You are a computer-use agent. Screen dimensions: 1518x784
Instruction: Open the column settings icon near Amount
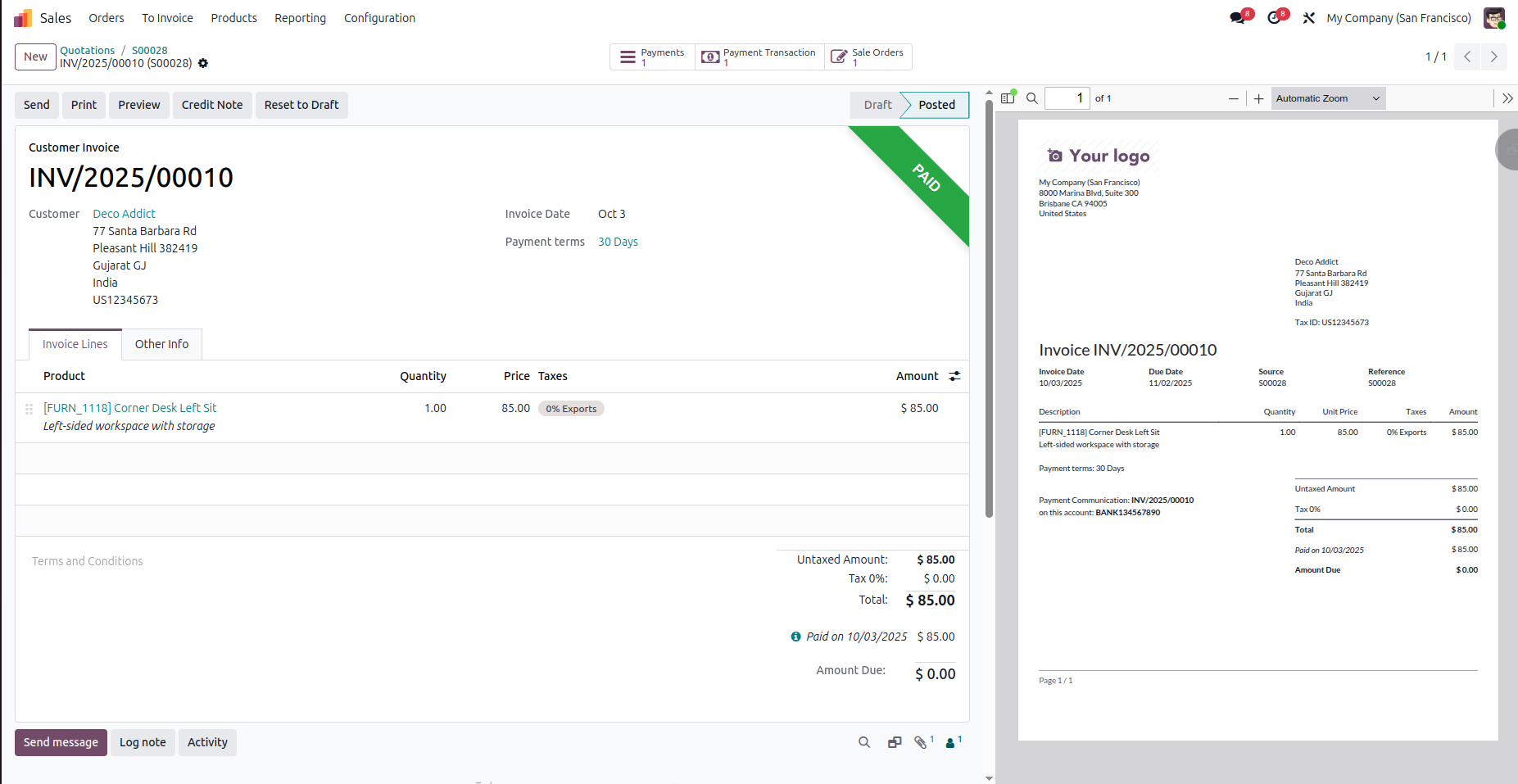[x=954, y=376]
